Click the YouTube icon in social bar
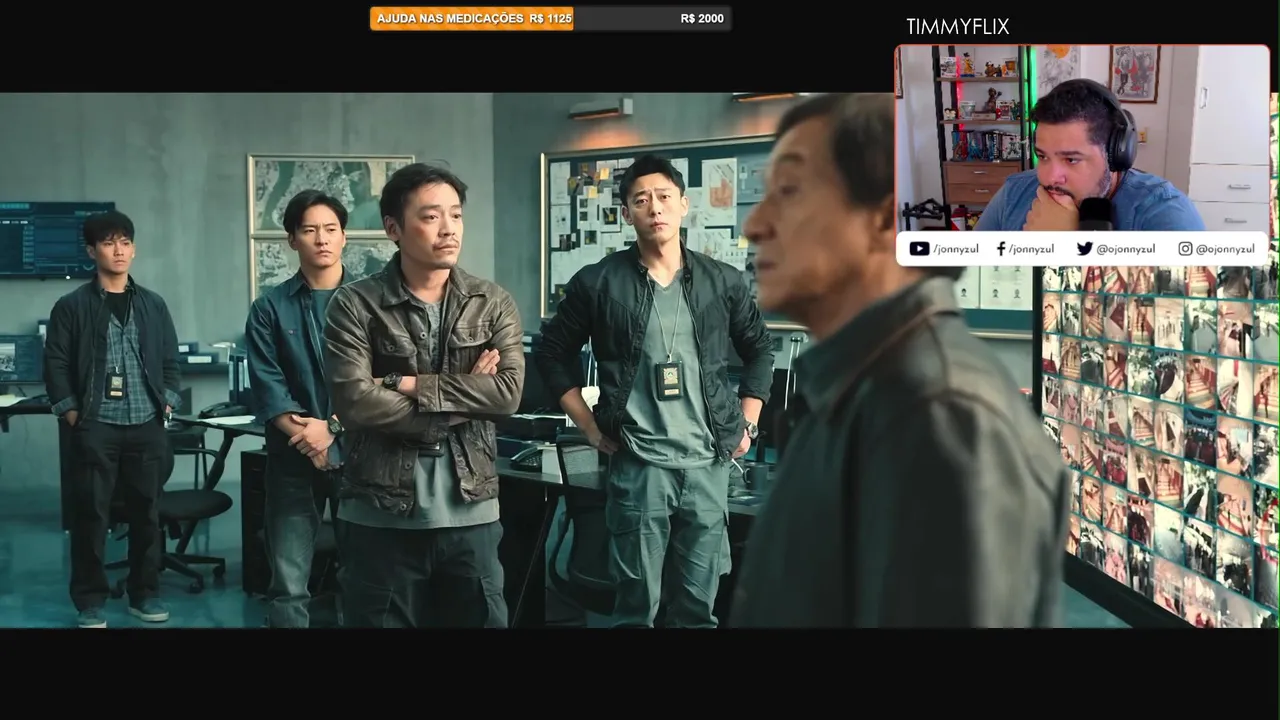Screen dimensions: 1280x720 919,249
